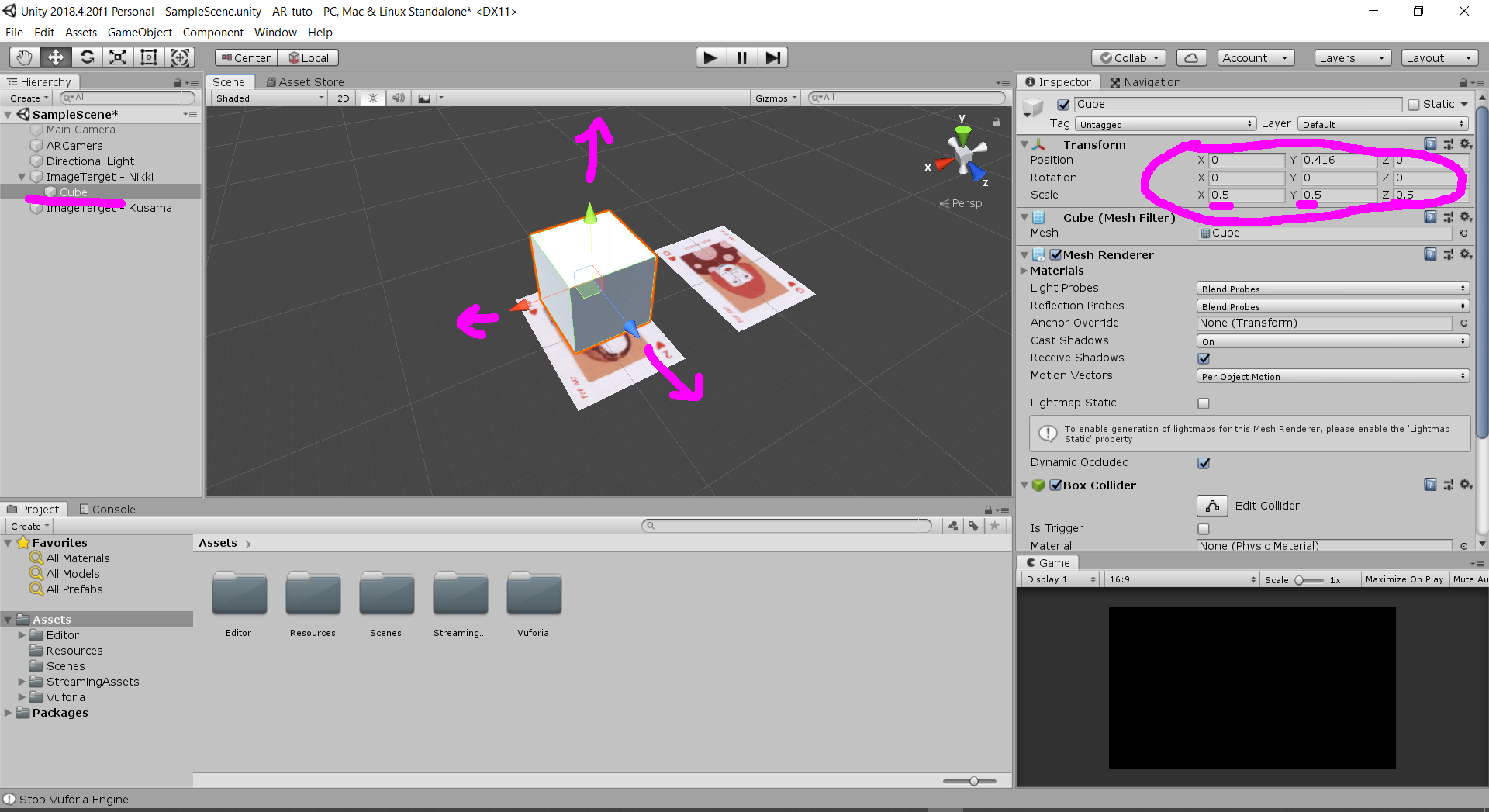
Task: Toggle scene lighting sun icon
Action: tap(373, 98)
